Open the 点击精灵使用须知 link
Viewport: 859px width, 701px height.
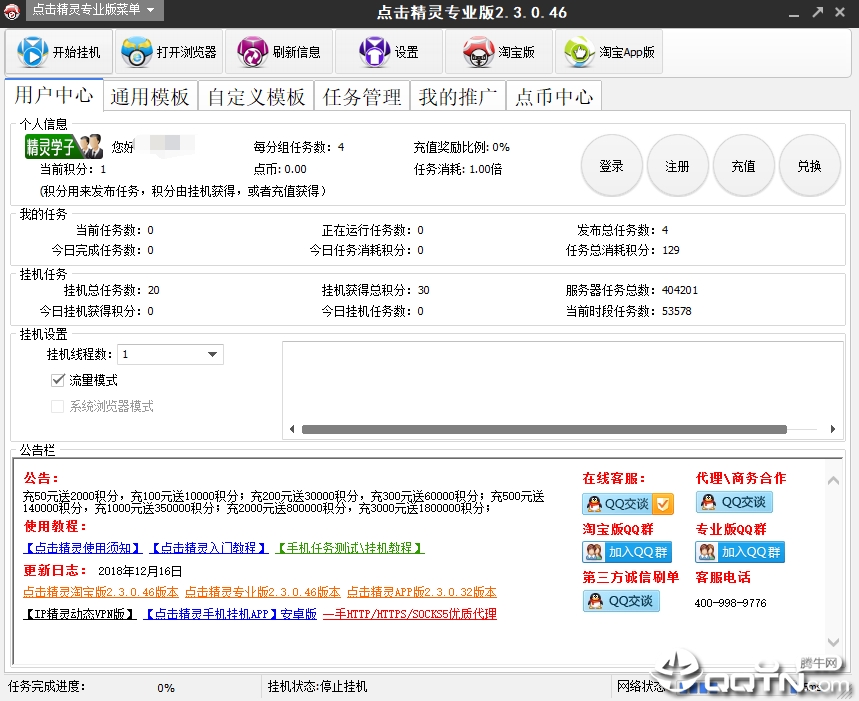click(85, 548)
